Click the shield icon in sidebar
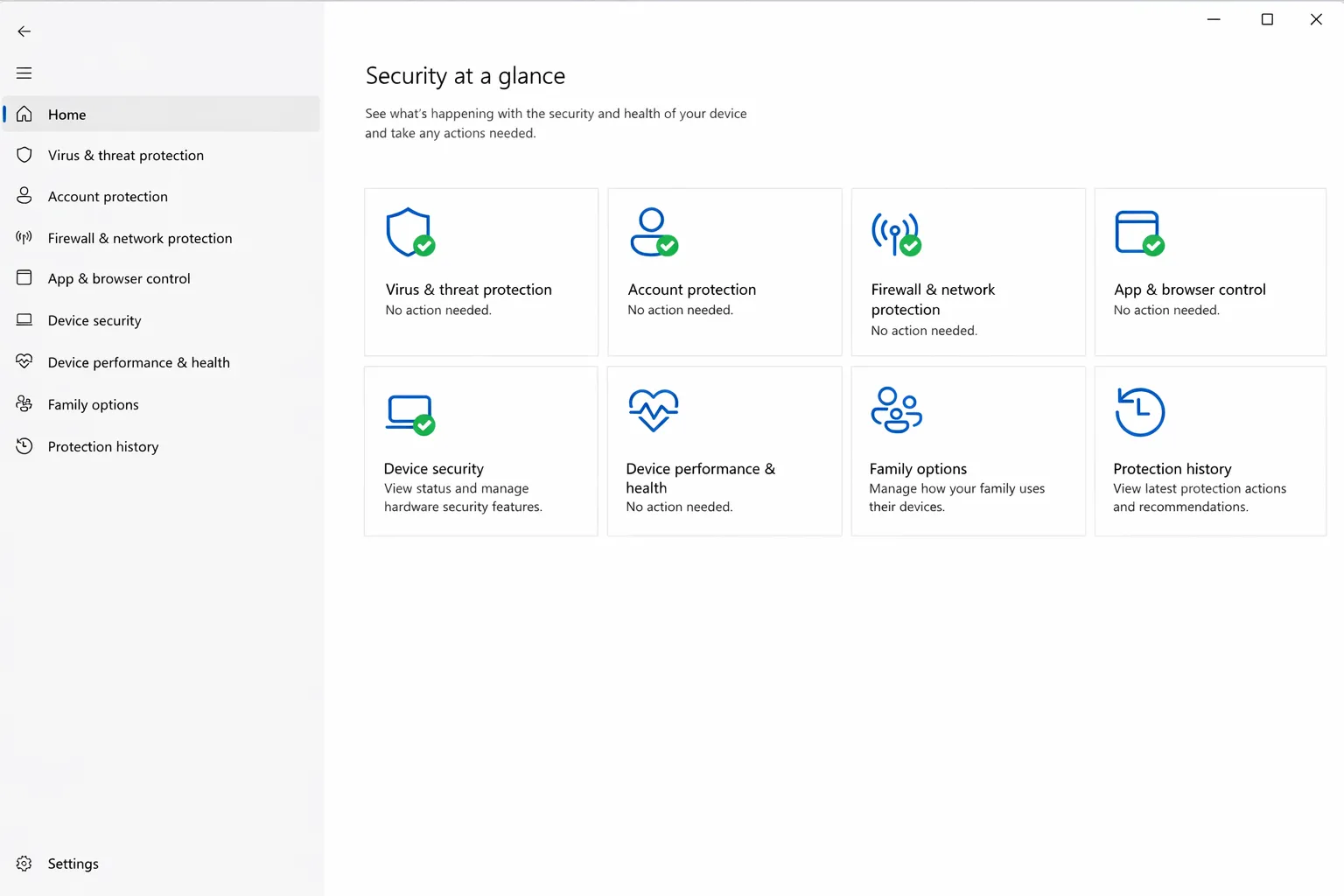 coord(24,155)
